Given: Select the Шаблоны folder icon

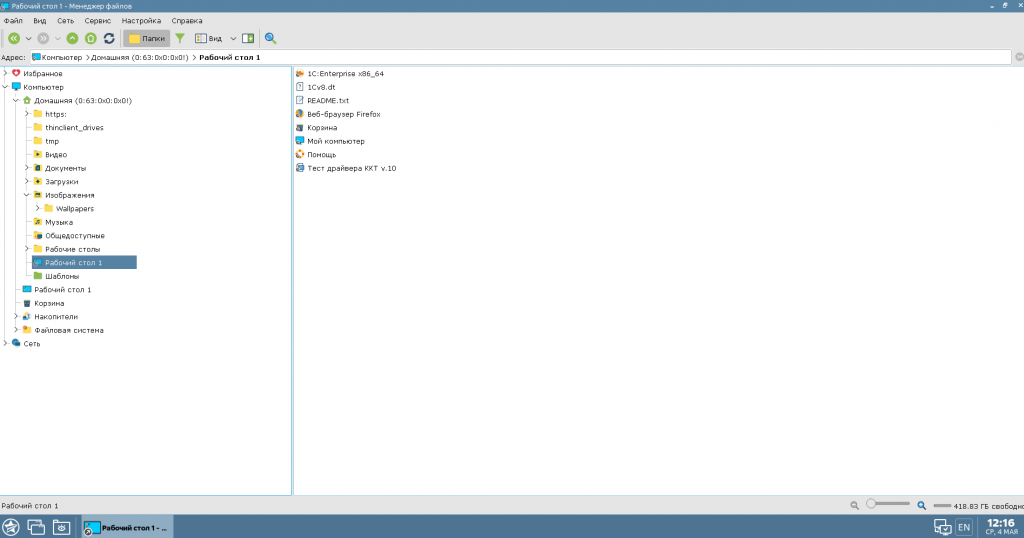Looking at the screenshot, I should pyautogui.click(x=38, y=276).
